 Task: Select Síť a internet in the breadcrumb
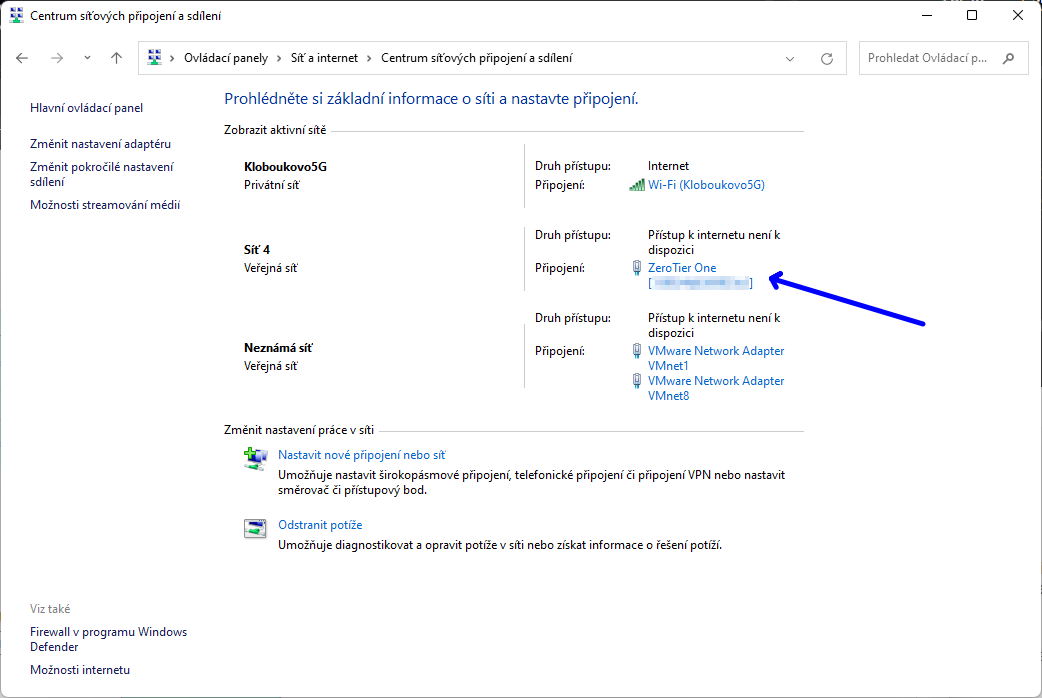pos(324,58)
